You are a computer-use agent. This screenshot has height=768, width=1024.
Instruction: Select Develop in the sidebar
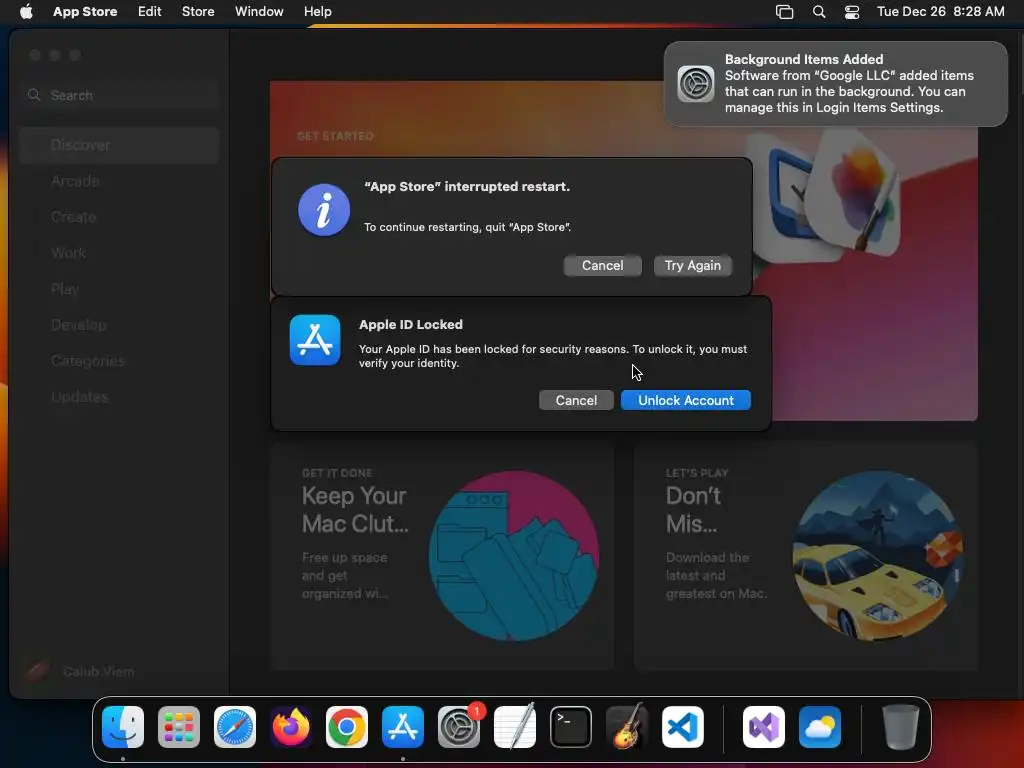tap(120, 325)
